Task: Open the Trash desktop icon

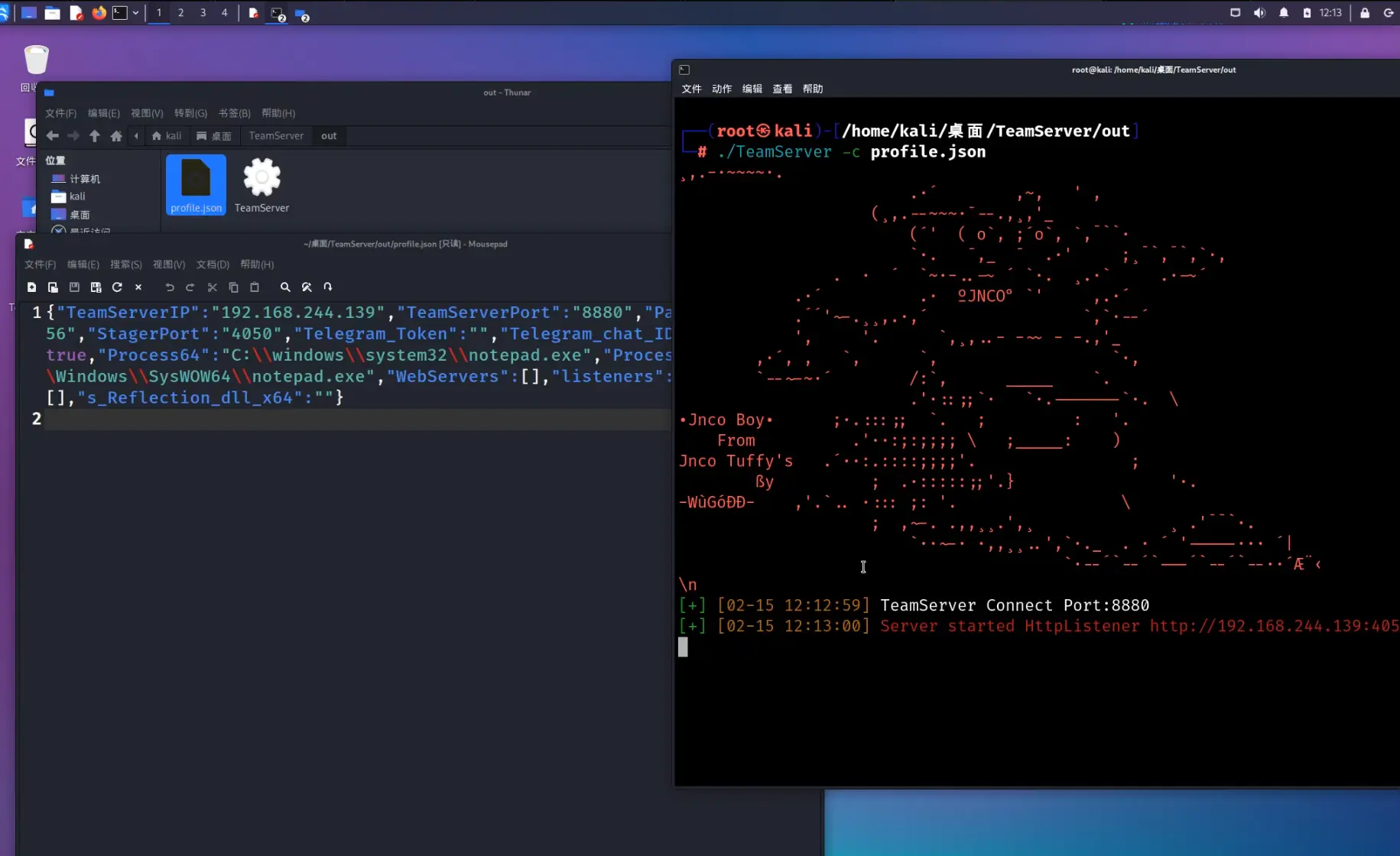Action: pos(36,60)
